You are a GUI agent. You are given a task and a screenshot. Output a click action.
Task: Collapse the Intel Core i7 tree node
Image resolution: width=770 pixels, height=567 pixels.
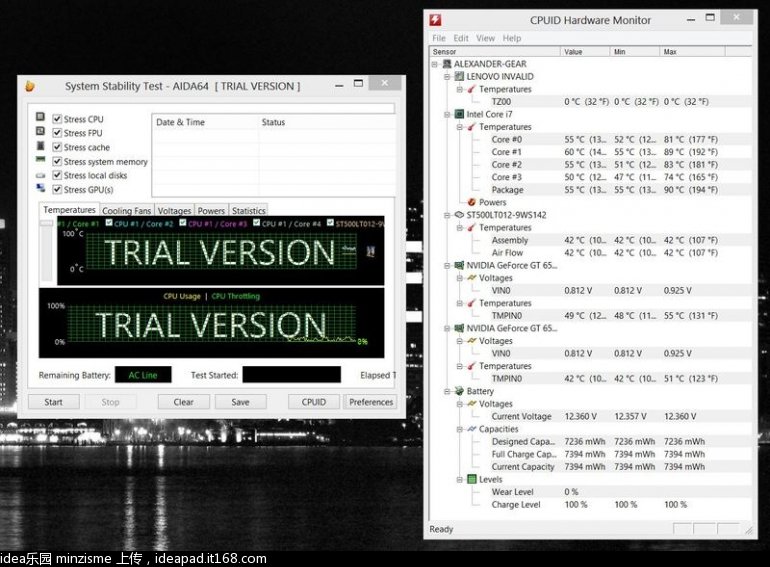click(447, 114)
